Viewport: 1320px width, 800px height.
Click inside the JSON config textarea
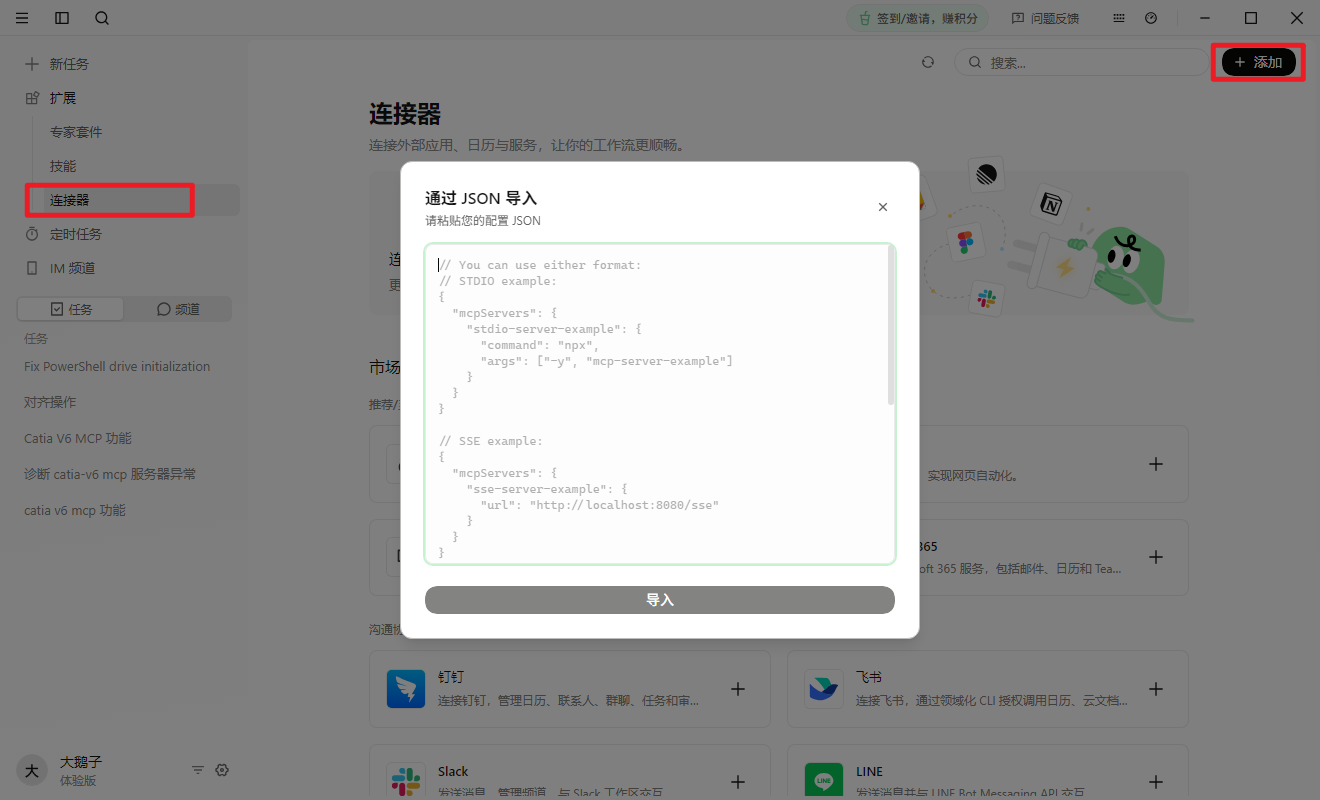[x=660, y=404]
